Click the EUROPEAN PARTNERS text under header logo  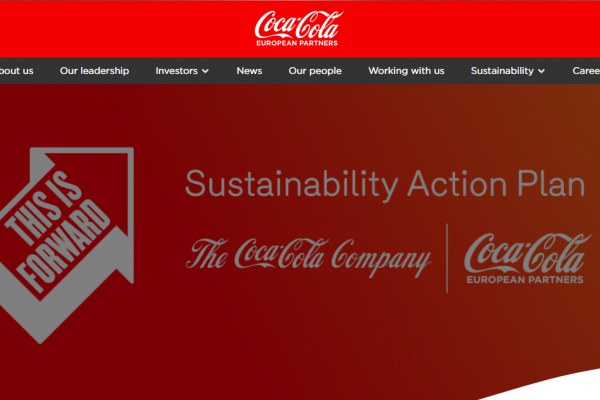coord(297,43)
